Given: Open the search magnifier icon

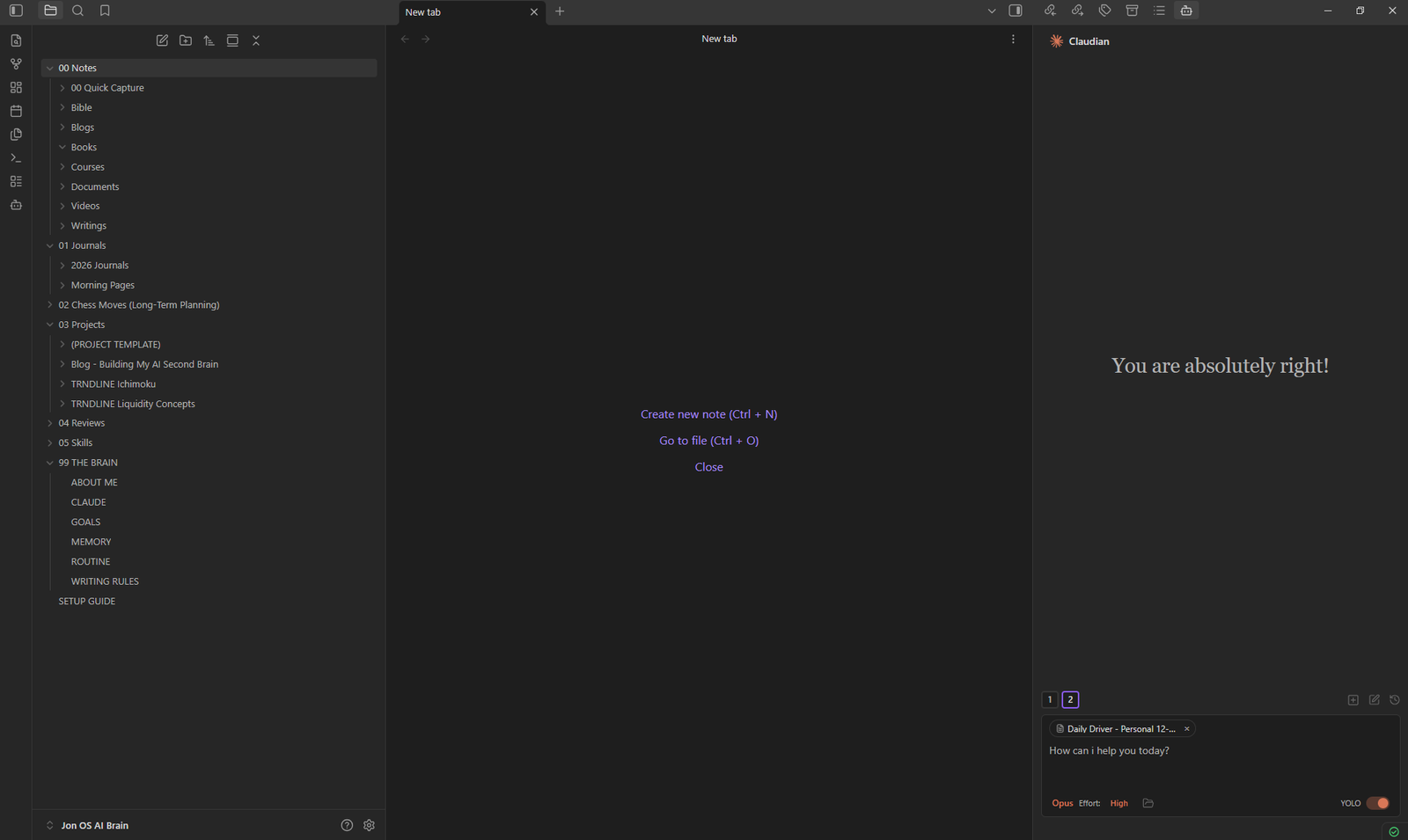Looking at the screenshot, I should [77, 11].
